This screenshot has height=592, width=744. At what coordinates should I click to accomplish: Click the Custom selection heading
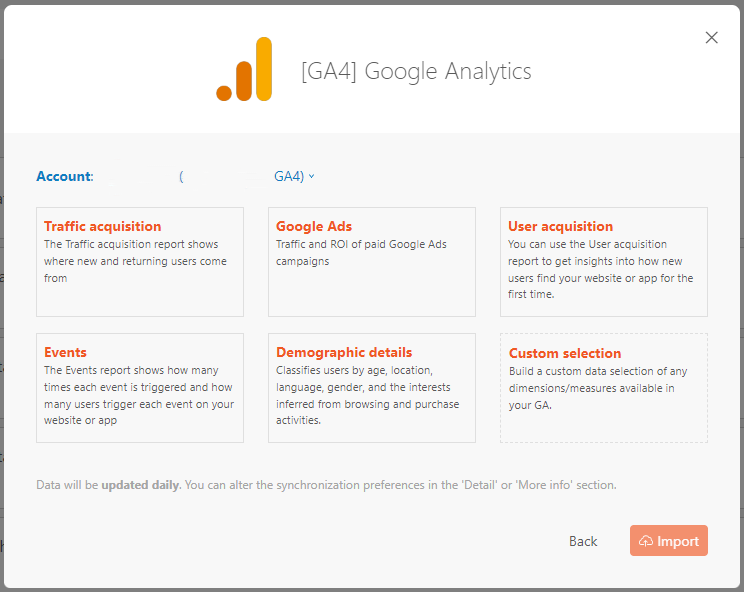[x=565, y=353]
